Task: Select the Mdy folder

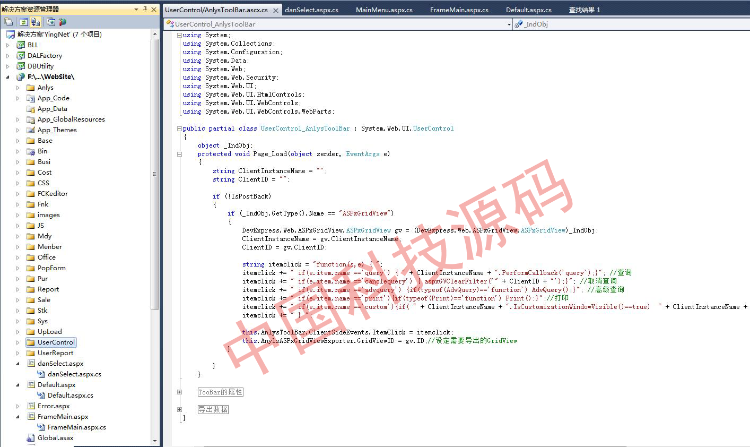Action: click(x=44, y=236)
